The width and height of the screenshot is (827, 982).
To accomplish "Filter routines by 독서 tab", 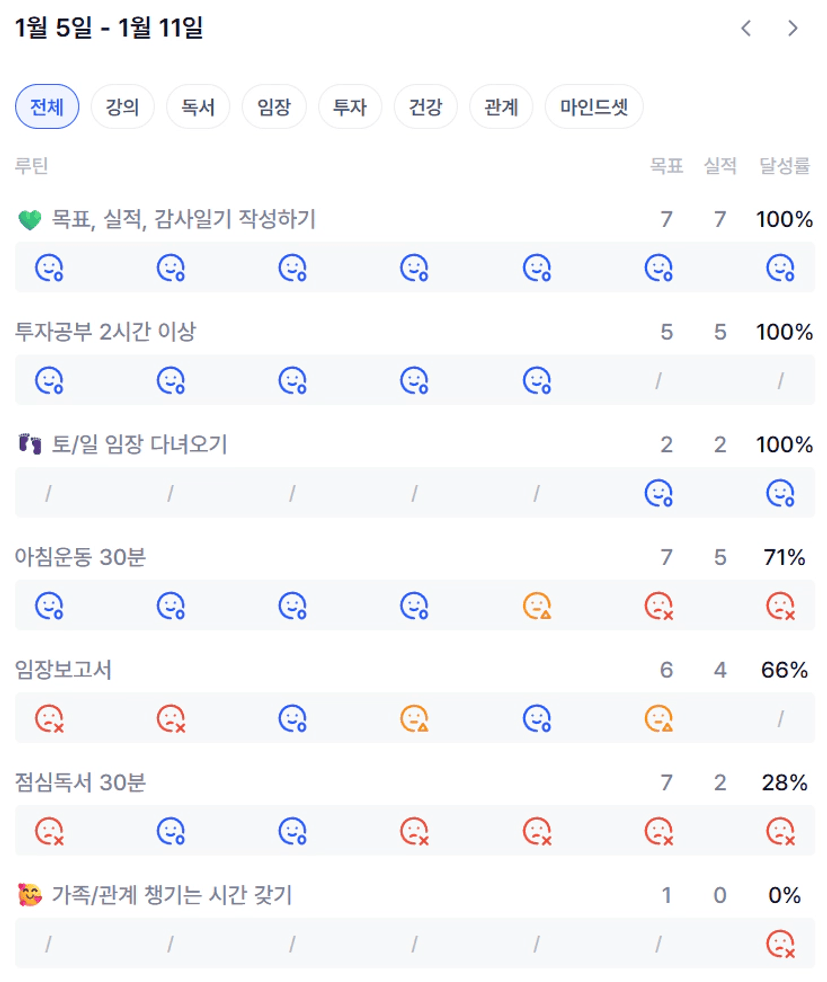I will (x=198, y=107).
